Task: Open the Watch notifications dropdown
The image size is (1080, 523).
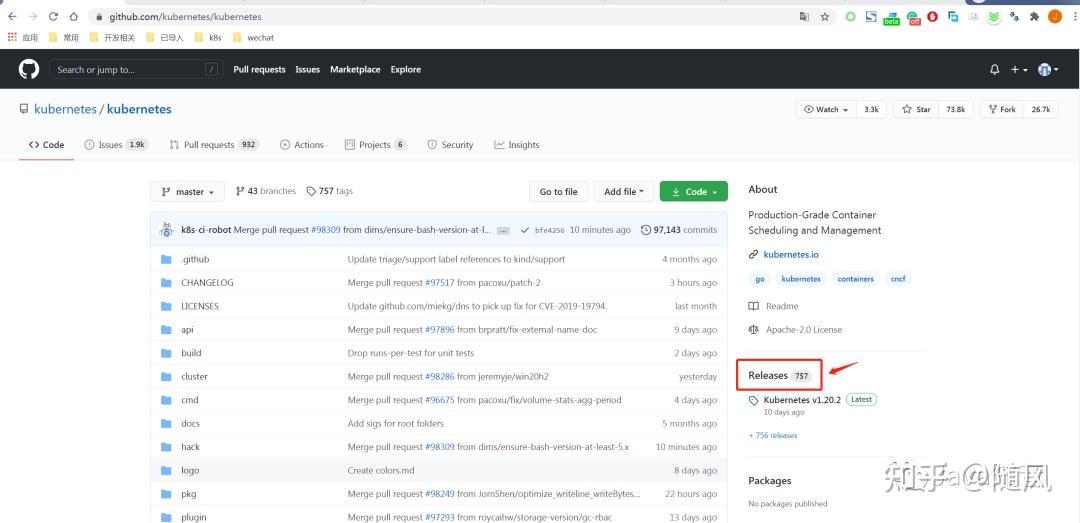Action: [x=827, y=110]
